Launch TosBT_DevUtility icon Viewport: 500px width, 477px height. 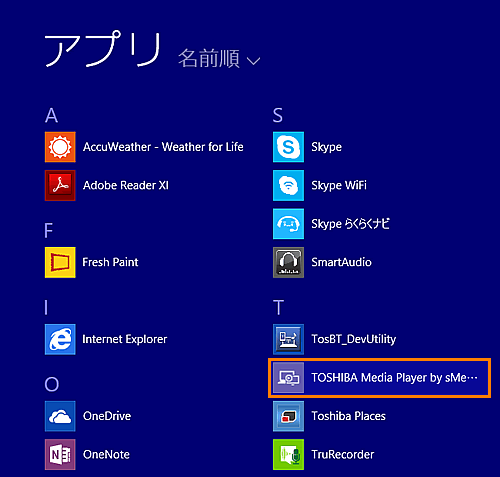tap(288, 339)
